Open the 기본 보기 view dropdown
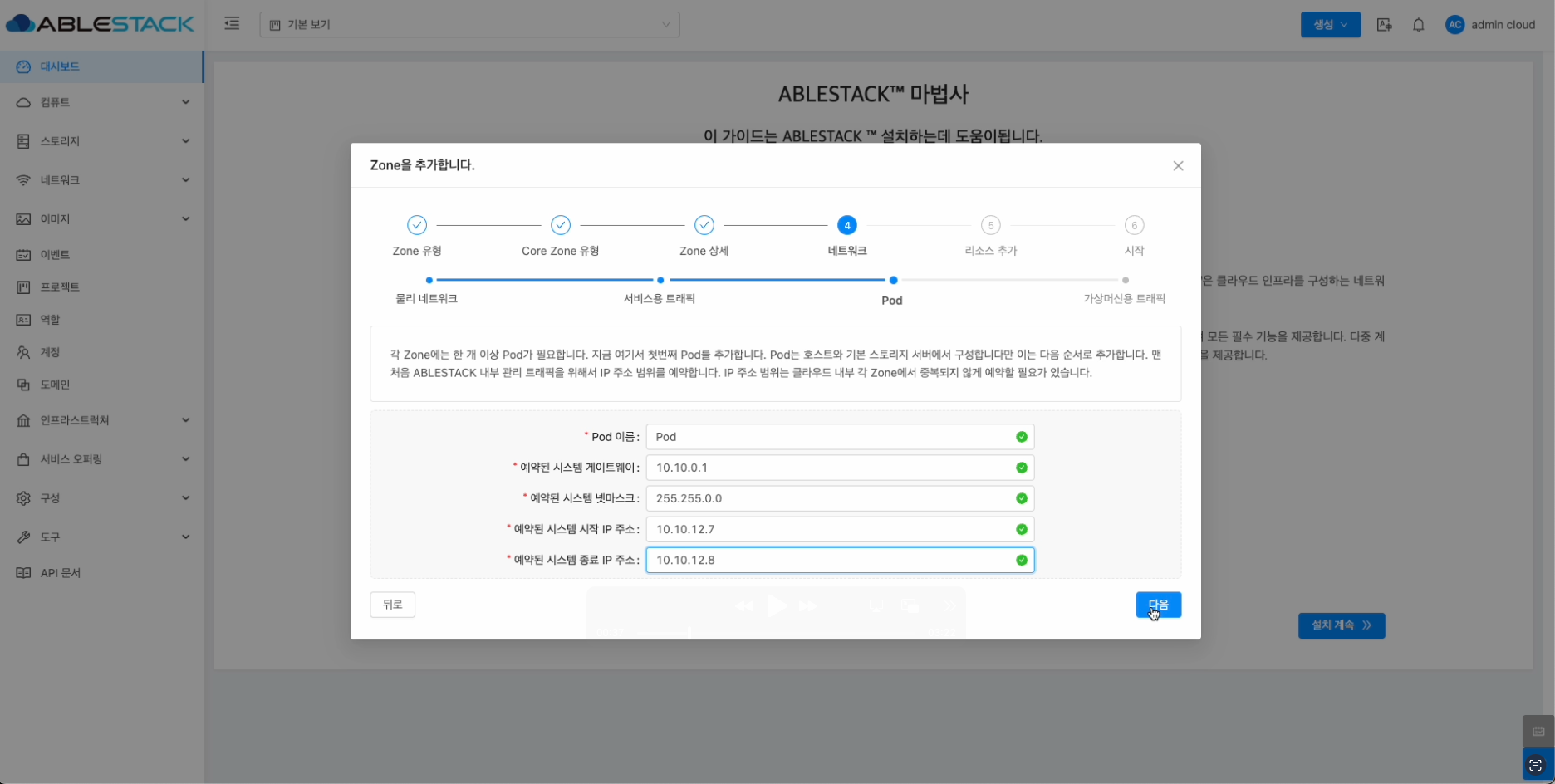This screenshot has height=784, width=1555. (469, 25)
